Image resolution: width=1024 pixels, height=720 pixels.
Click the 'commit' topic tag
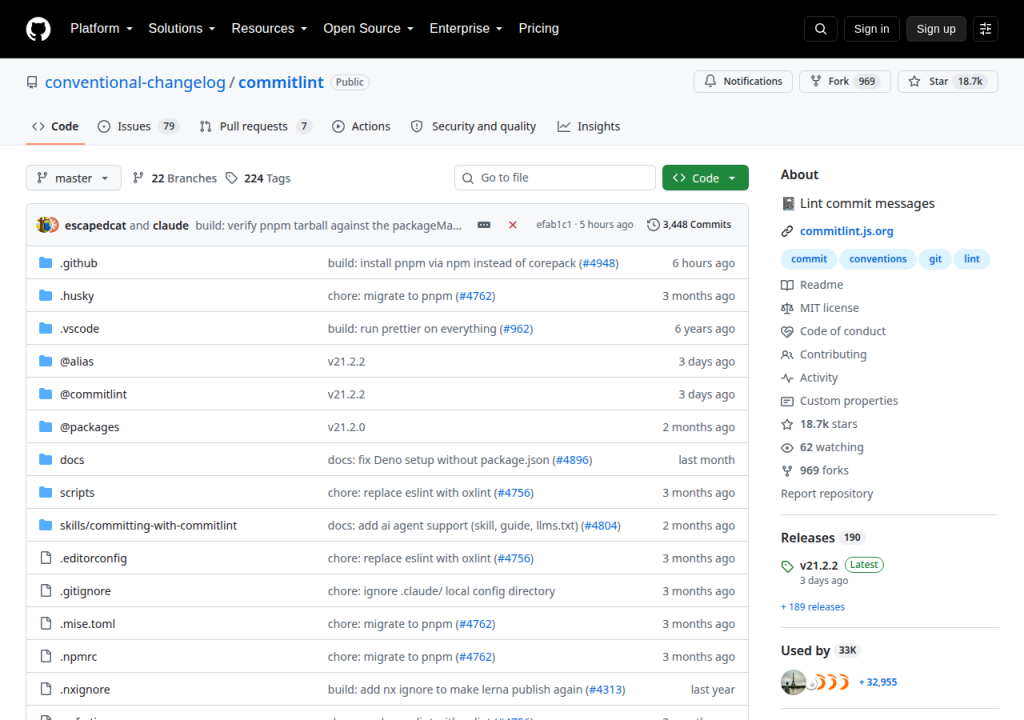808,259
